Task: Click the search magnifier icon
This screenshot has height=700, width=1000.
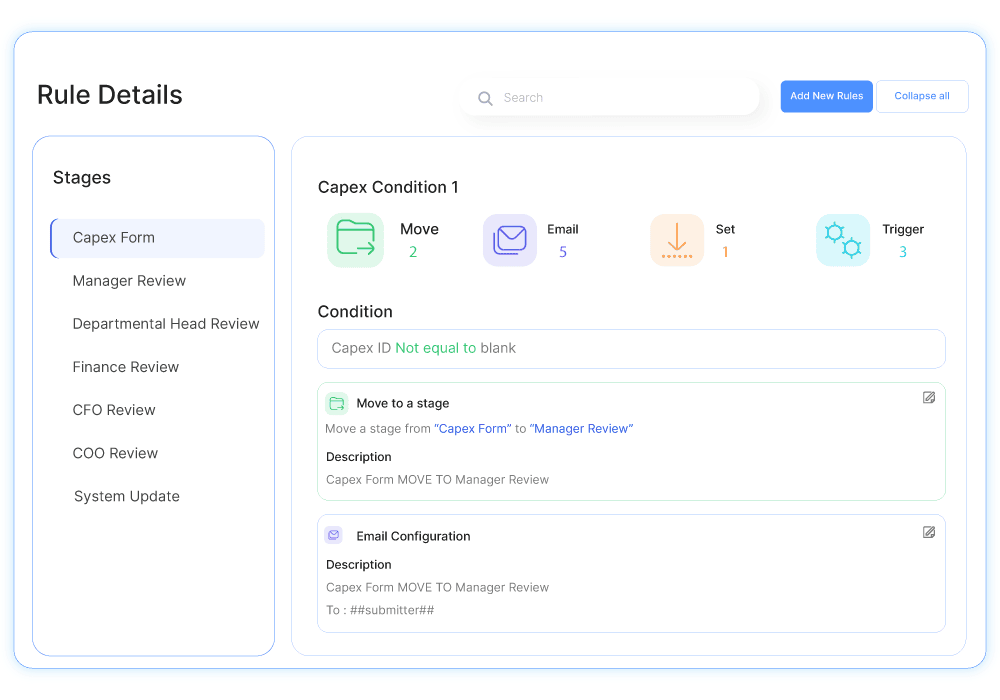Action: click(x=485, y=98)
